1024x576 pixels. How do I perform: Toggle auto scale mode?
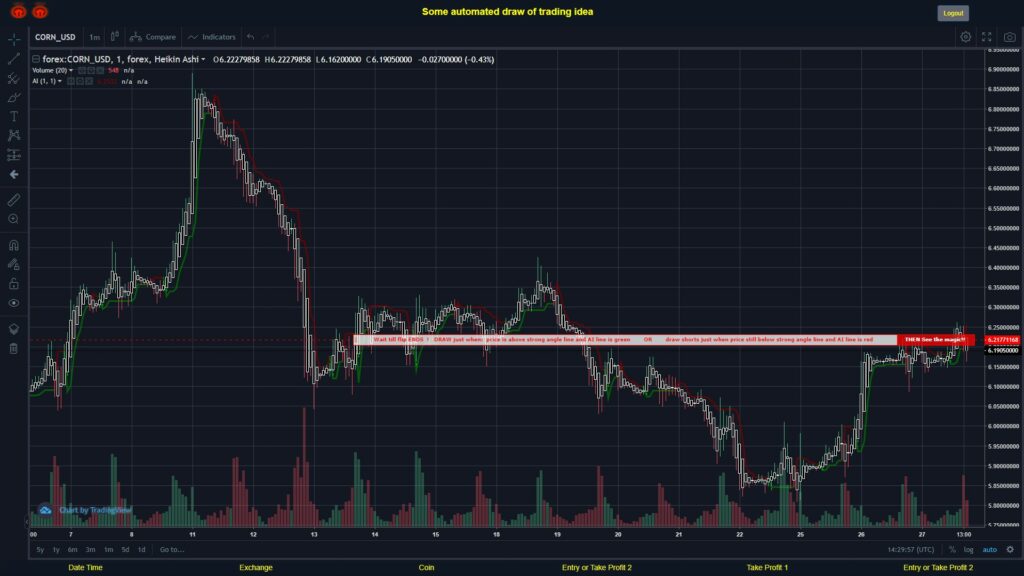coord(990,550)
